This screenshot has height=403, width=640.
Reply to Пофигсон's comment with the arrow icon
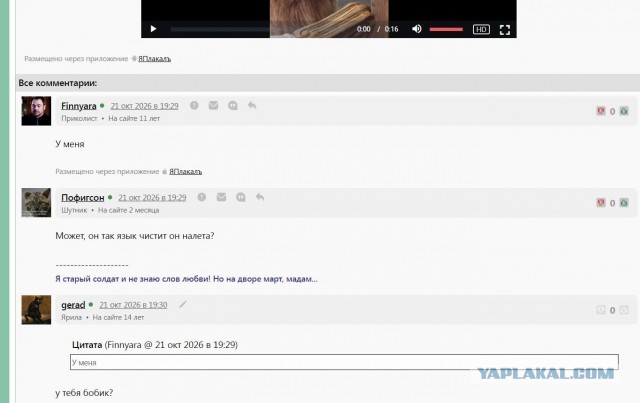point(260,197)
